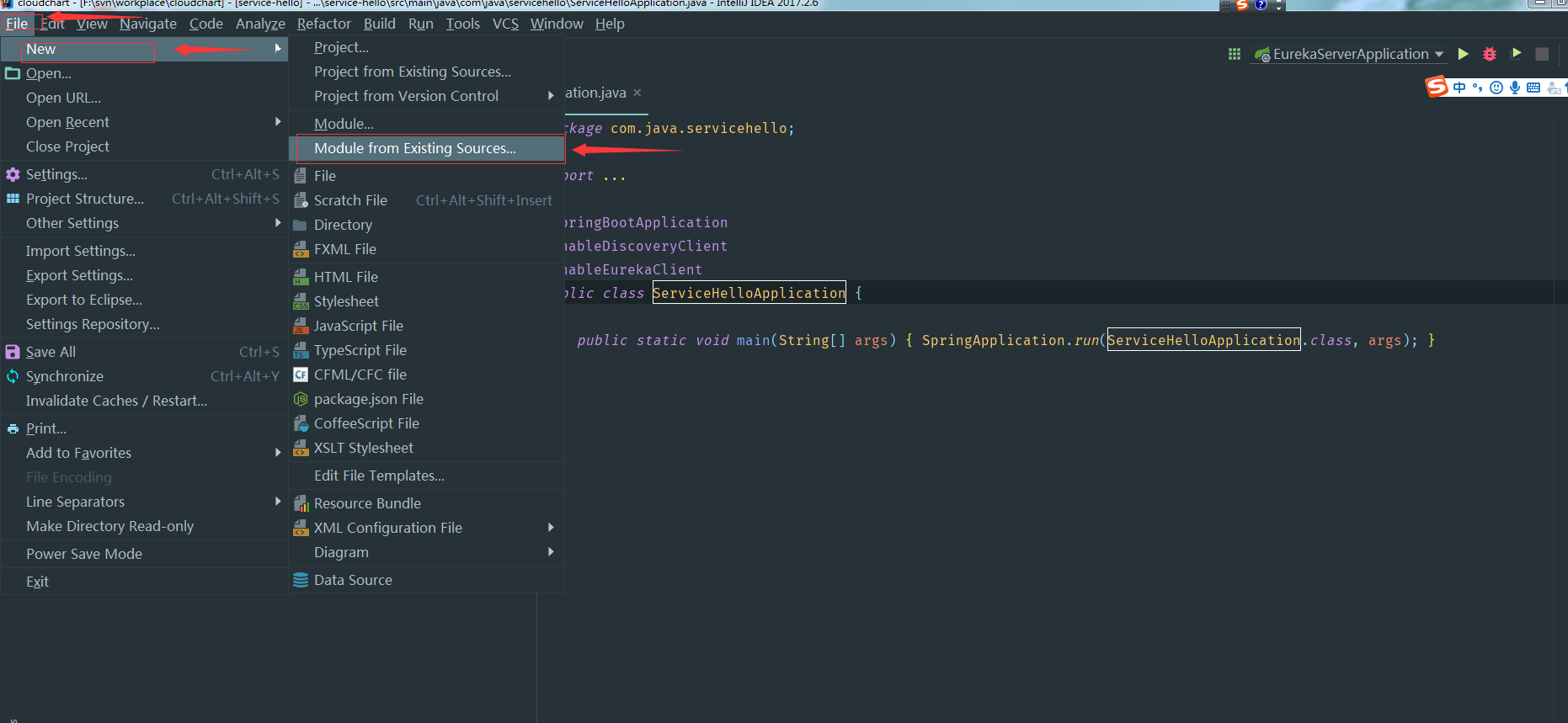Select New > Project... entry
This screenshot has height=723, width=1568.
tap(427, 47)
